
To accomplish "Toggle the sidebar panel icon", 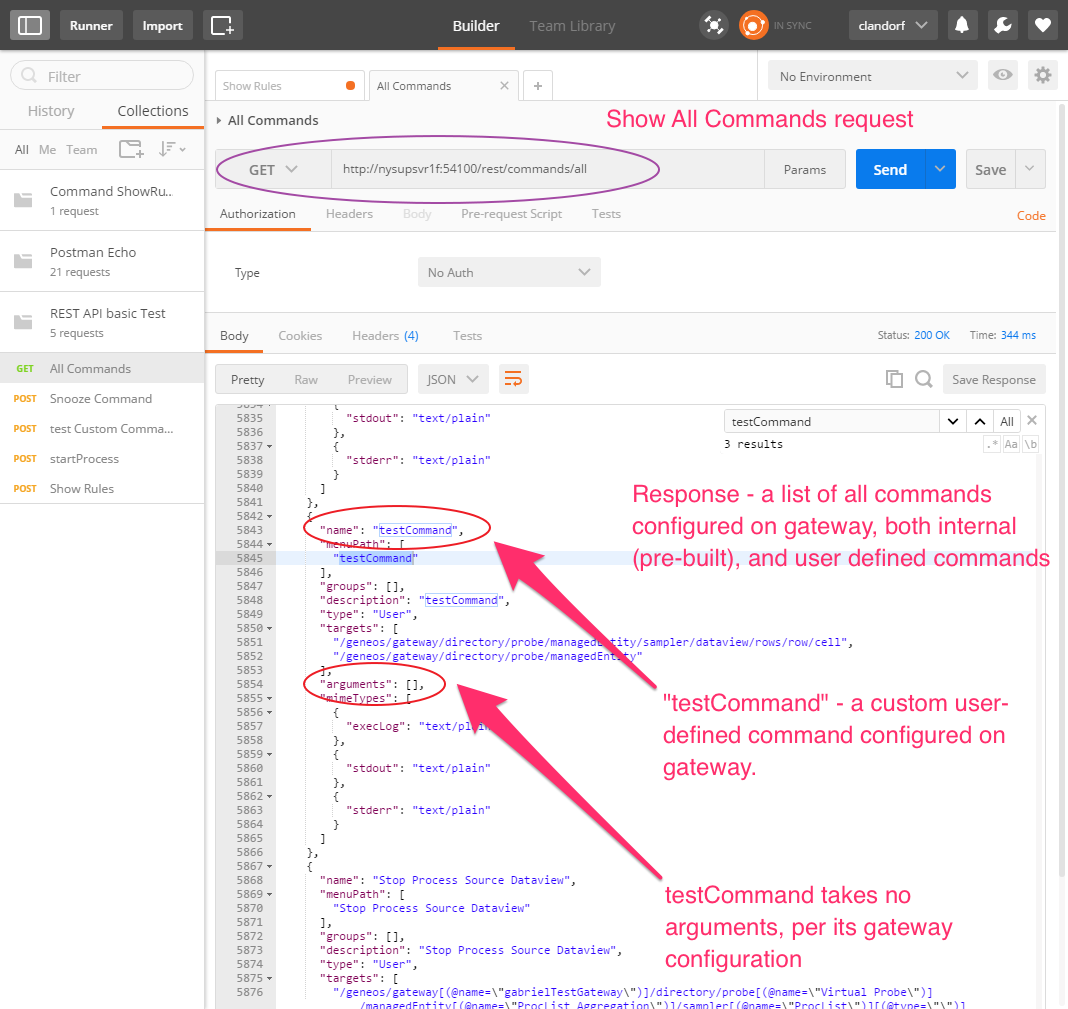I will click(30, 25).
